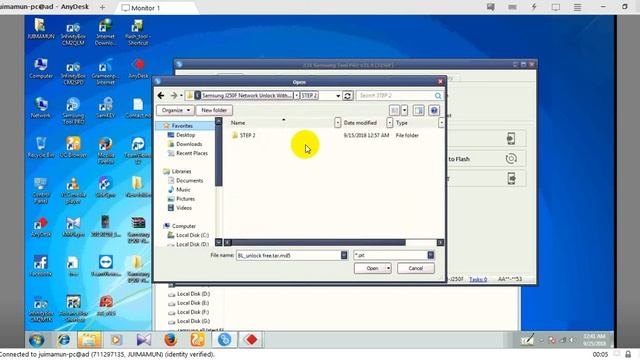
Task: Open AnyDesk display settings monitor icon
Action: pos(556,7)
